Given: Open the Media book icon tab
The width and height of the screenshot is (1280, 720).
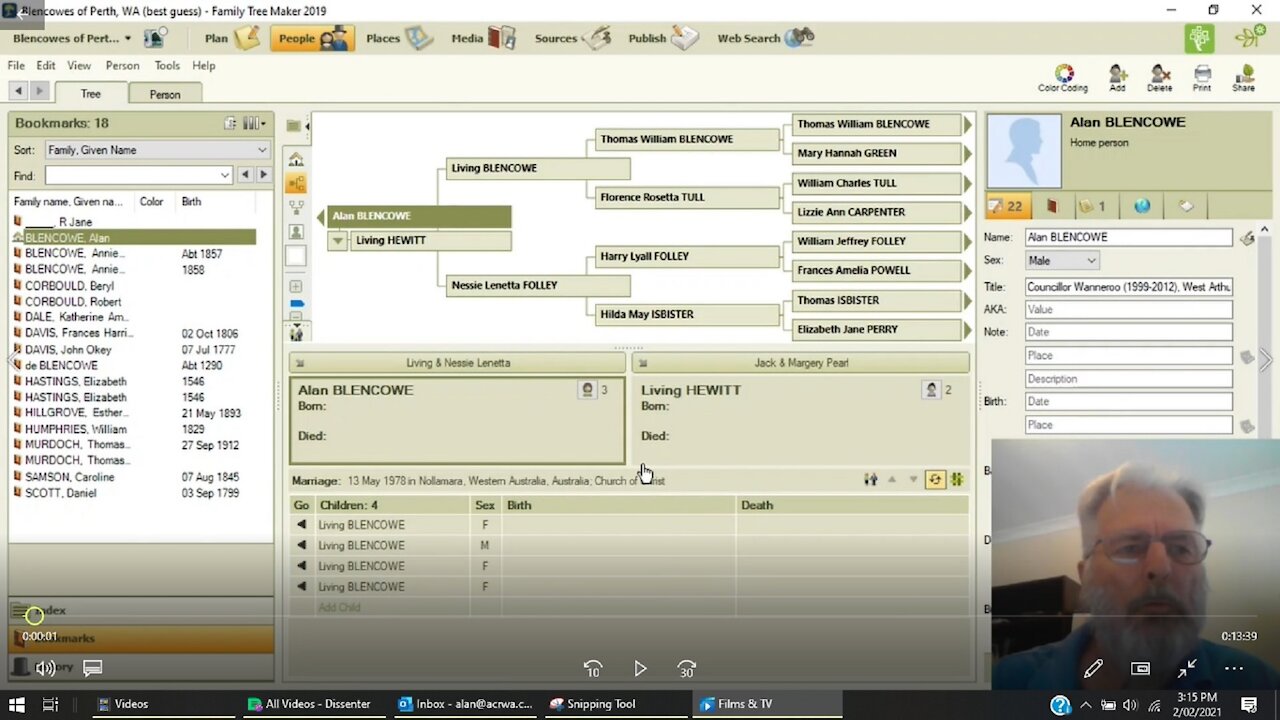Looking at the screenshot, I should 1052,206.
